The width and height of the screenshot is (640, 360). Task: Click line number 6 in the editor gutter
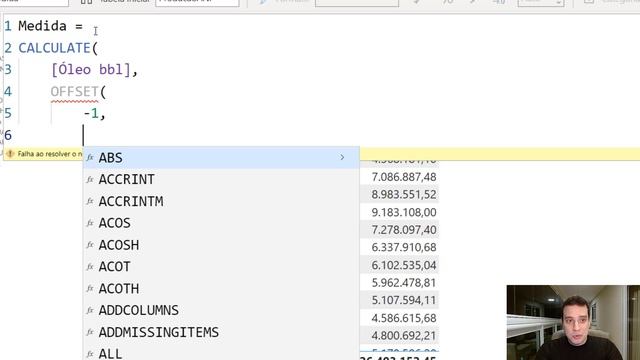tap(8, 135)
